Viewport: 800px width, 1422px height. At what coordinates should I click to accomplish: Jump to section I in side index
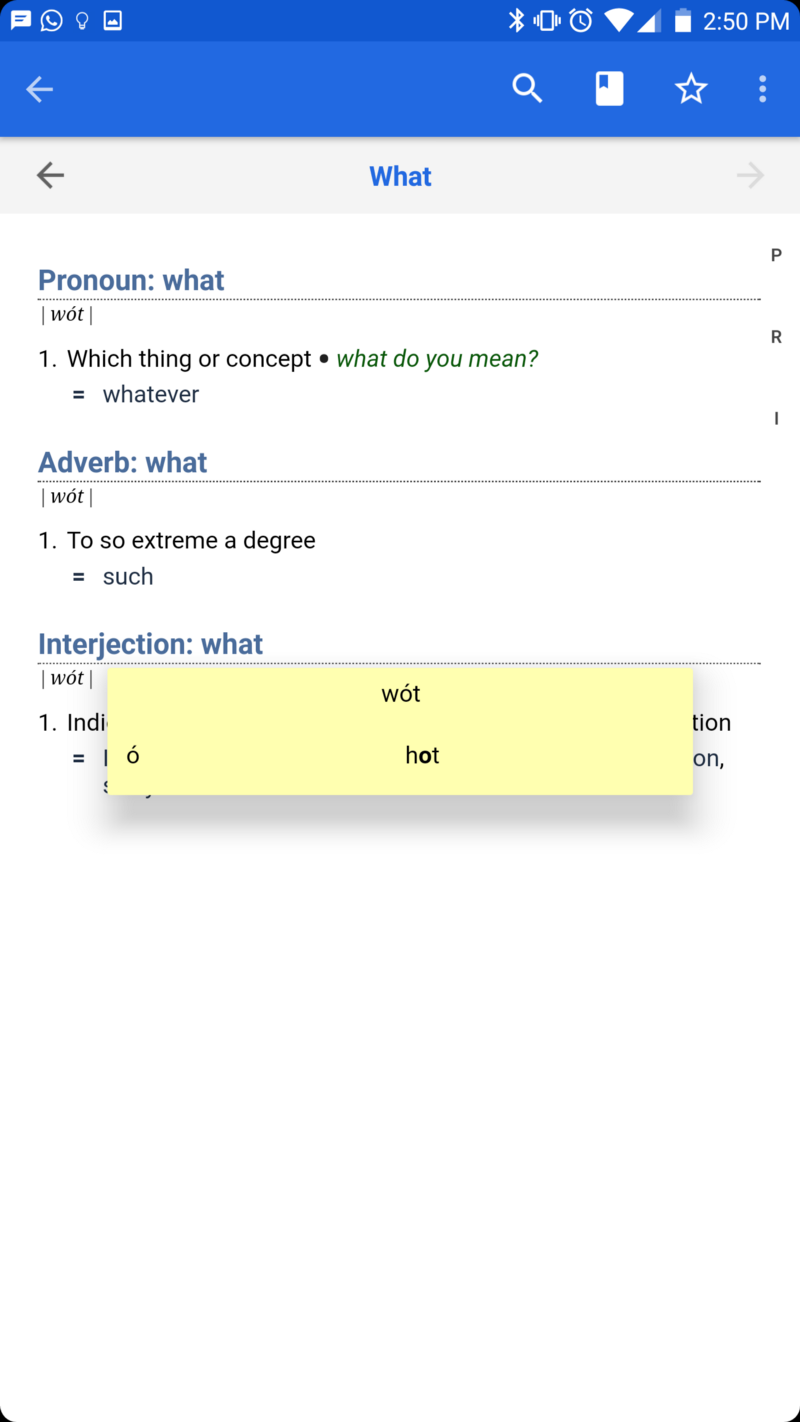click(x=776, y=419)
